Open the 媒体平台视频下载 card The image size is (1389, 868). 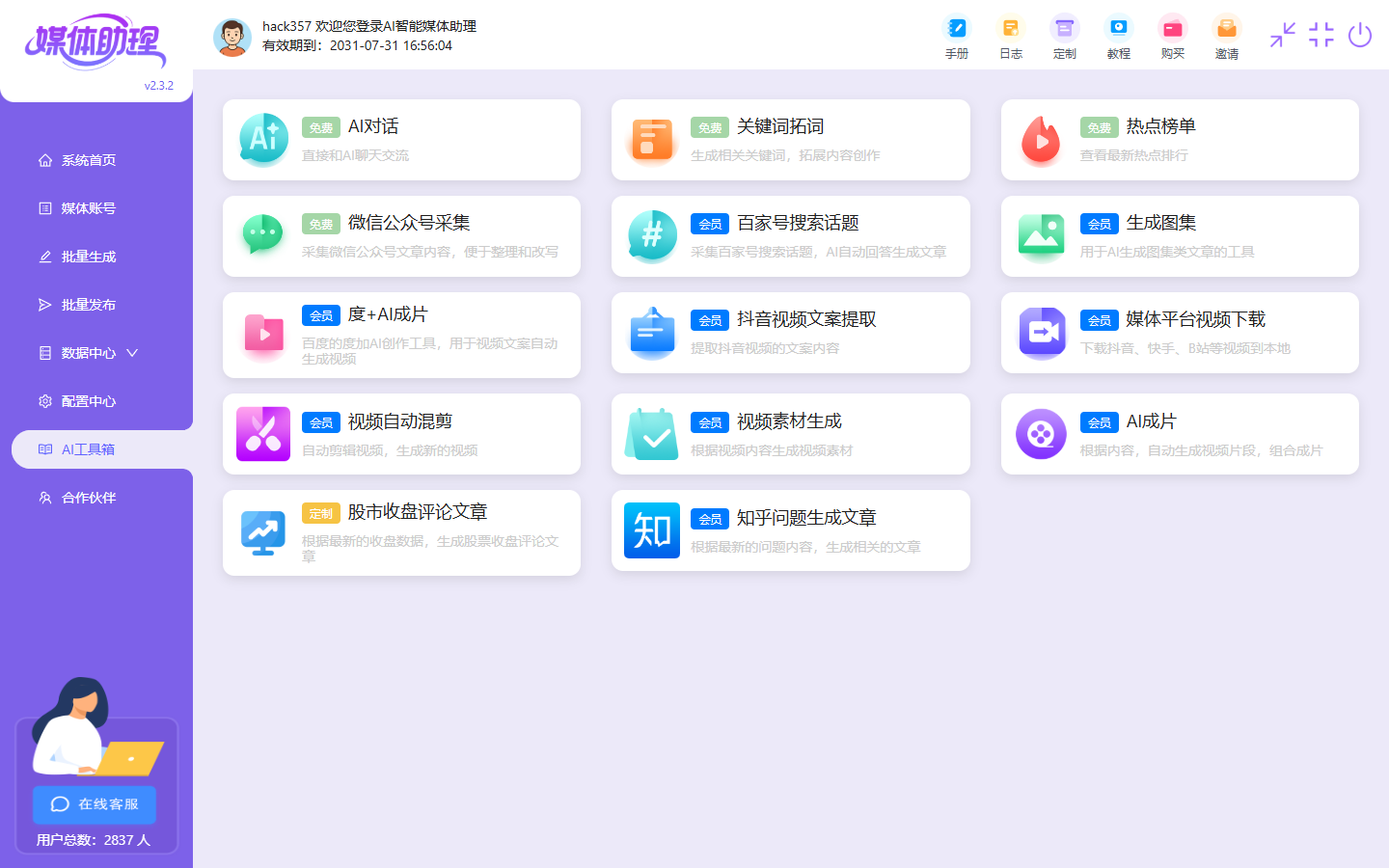(x=1179, y=333)
